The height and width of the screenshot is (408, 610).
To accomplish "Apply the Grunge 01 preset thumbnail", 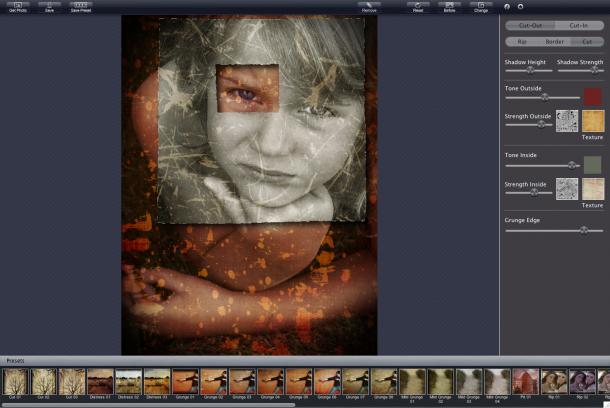I will pos(185,381).
